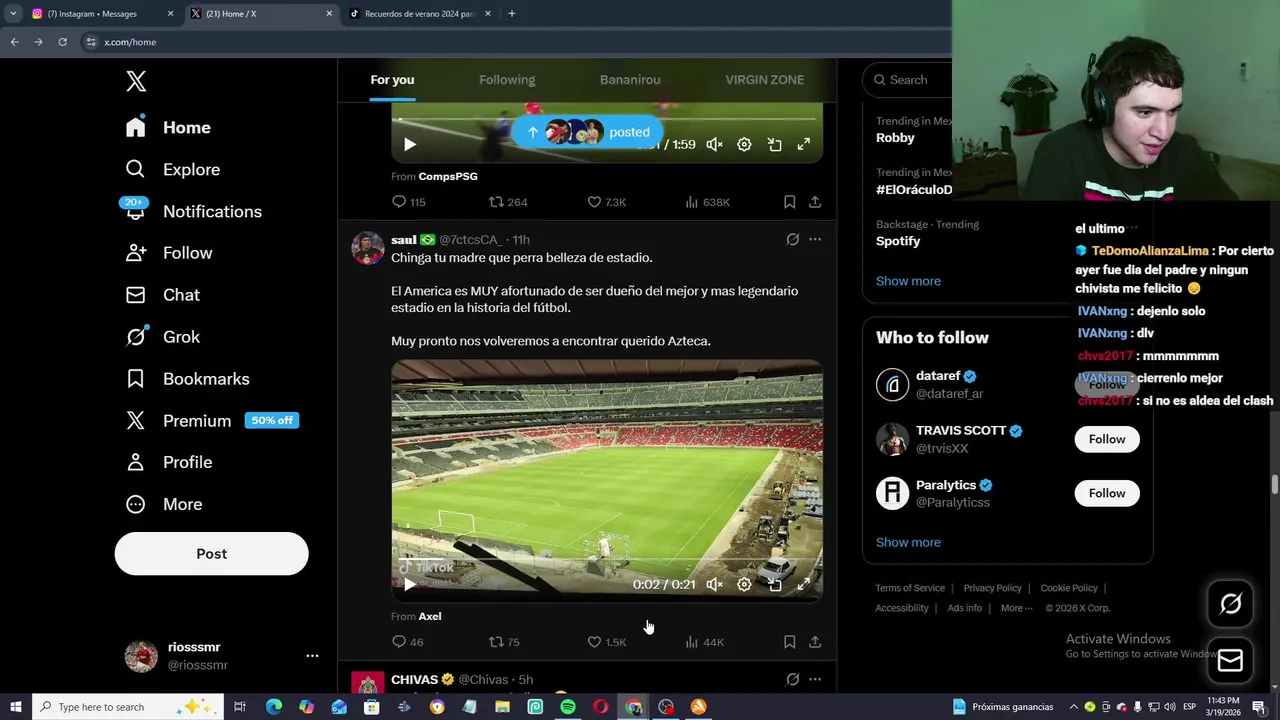Switch to VIRGIN ZONE tab
This screenshot has width=1280, height=720.
pyautogui.click(x=764, y=80)
